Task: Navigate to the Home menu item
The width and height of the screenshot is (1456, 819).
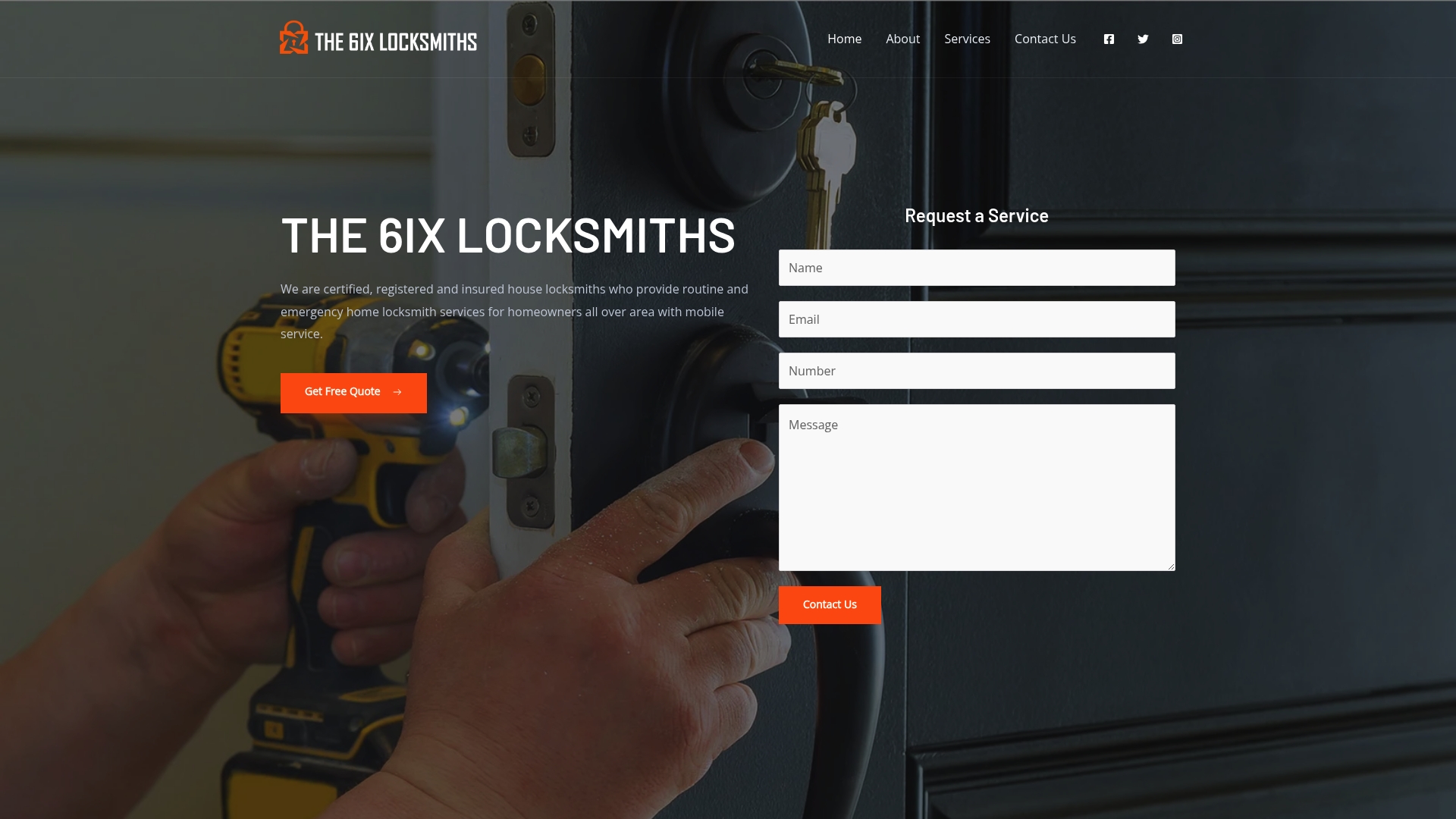Action: click(x=844, y=39)
